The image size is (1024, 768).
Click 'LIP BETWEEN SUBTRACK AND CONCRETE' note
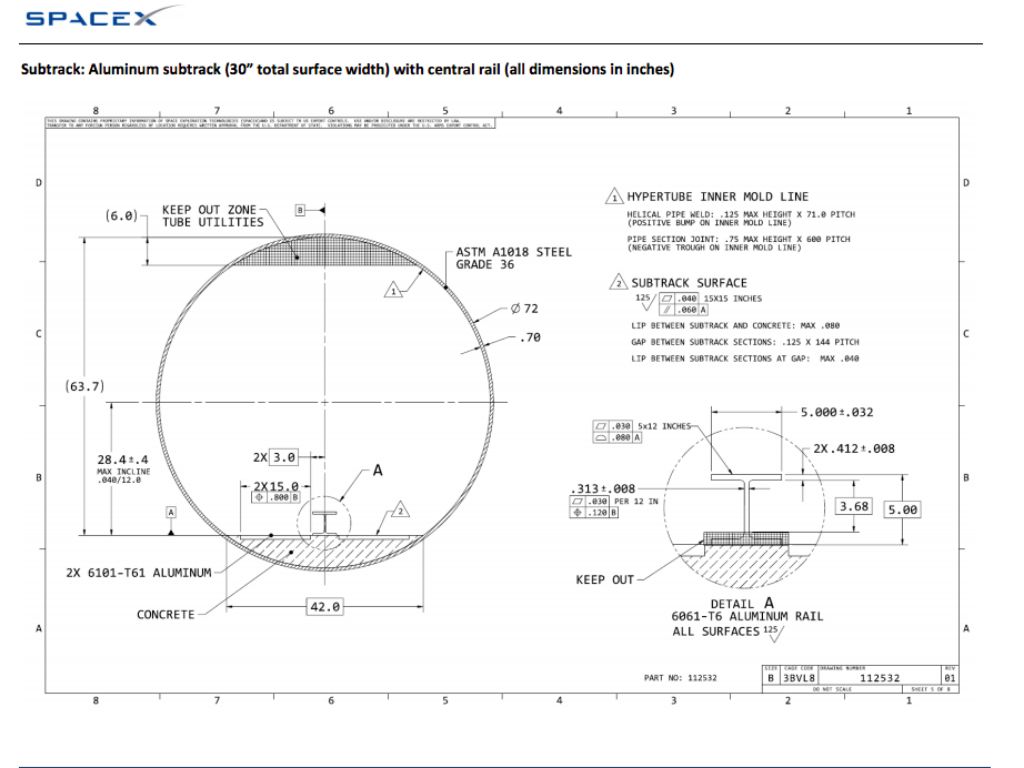735,325
